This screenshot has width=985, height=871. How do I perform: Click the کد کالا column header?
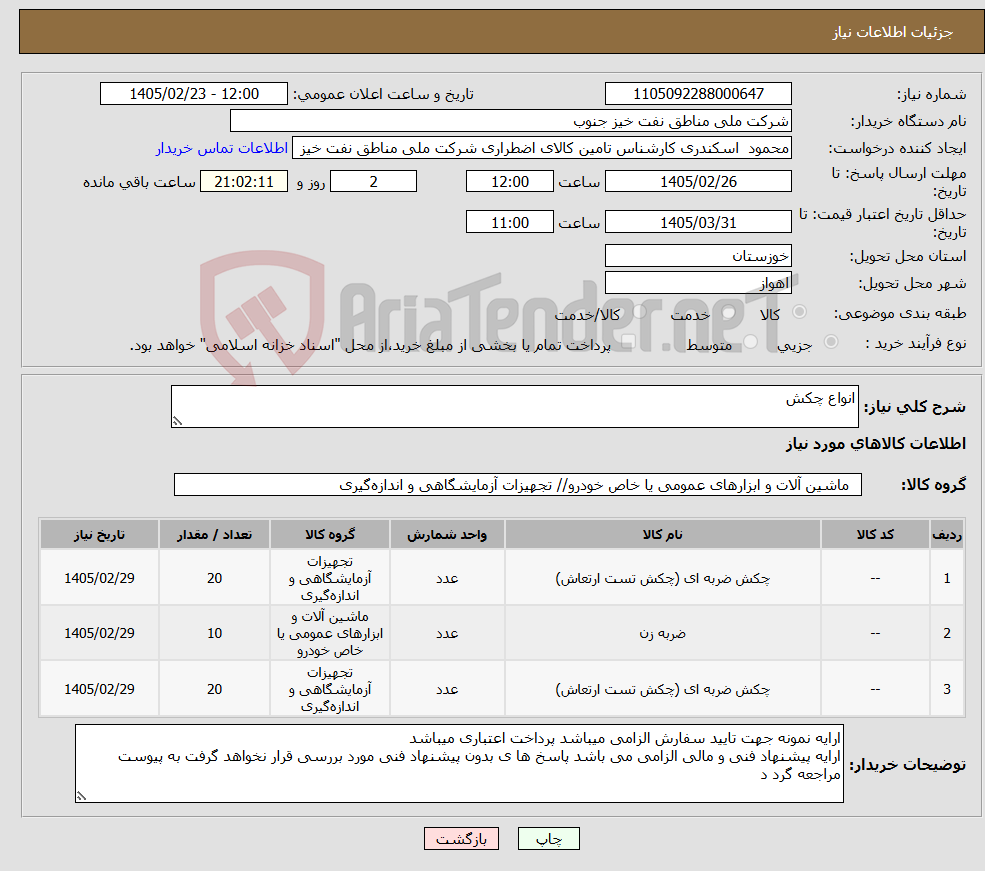tap(875, 534)
